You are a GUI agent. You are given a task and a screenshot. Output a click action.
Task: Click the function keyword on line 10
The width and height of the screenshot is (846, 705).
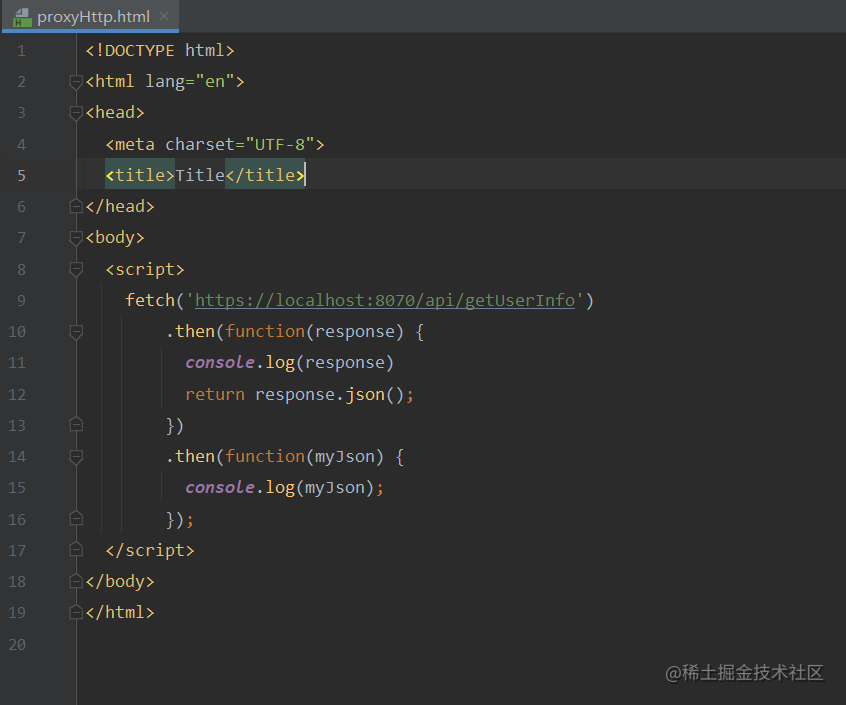click(265, 332)
